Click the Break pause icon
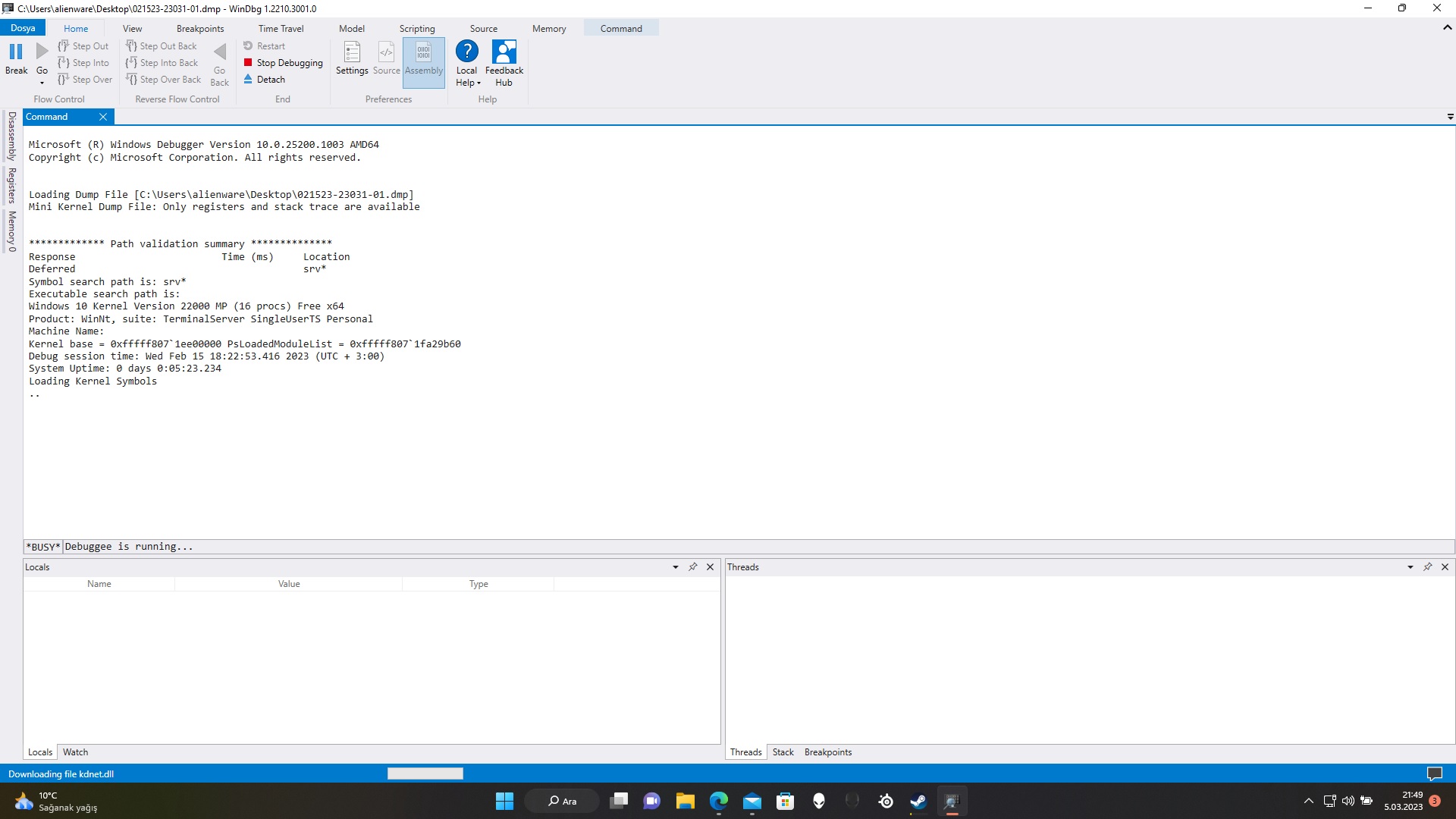1456x819 pixels. point(16,52)
